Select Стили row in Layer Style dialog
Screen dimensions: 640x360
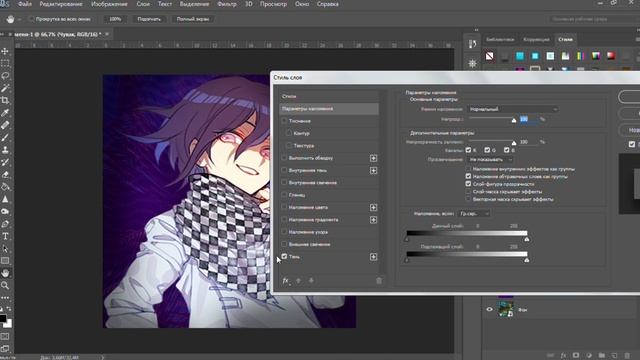tap(329, 96)
